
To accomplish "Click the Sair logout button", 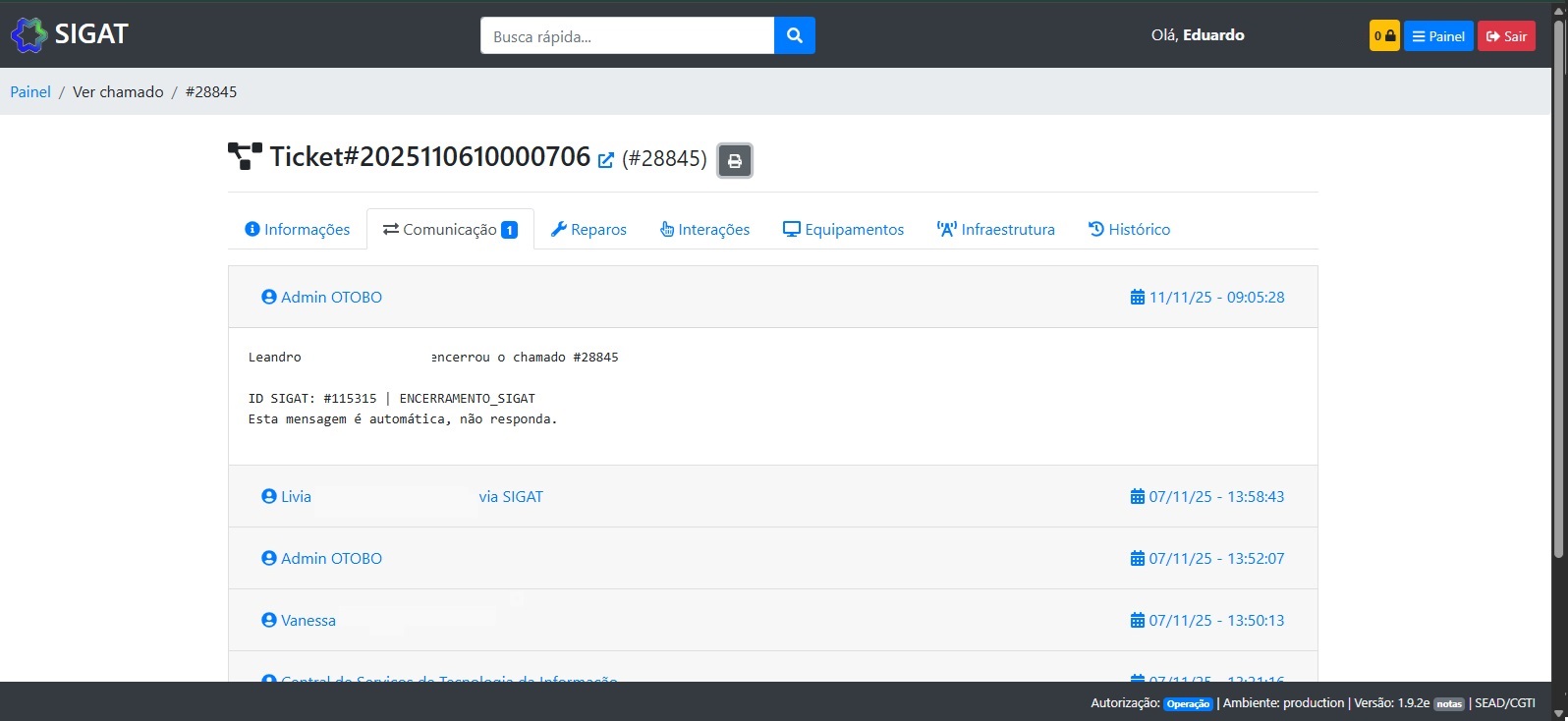I will (1506, 35).
